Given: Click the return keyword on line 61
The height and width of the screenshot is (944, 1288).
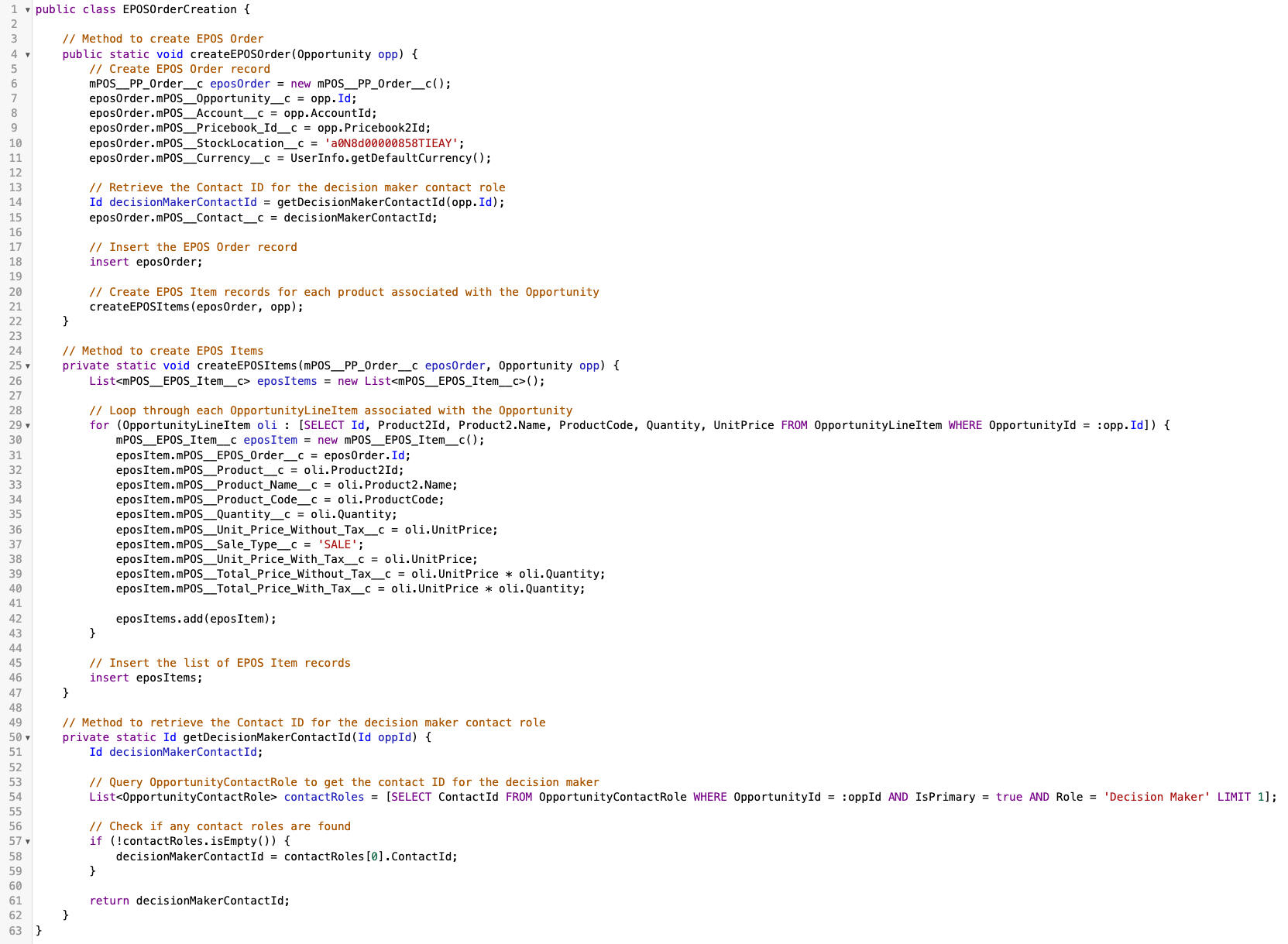Looking at the screenshot, I should point(109,901).
